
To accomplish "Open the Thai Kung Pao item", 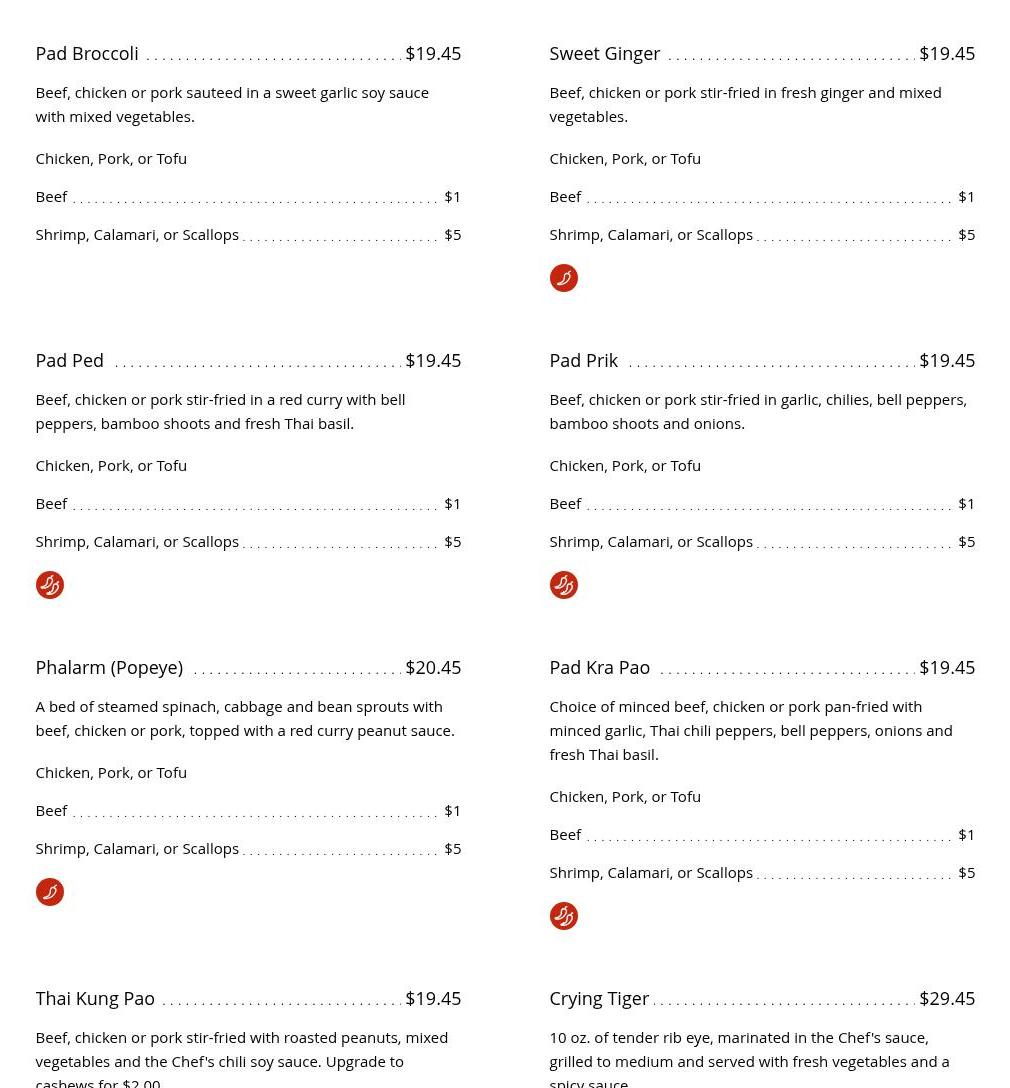I will pos(95,999).
